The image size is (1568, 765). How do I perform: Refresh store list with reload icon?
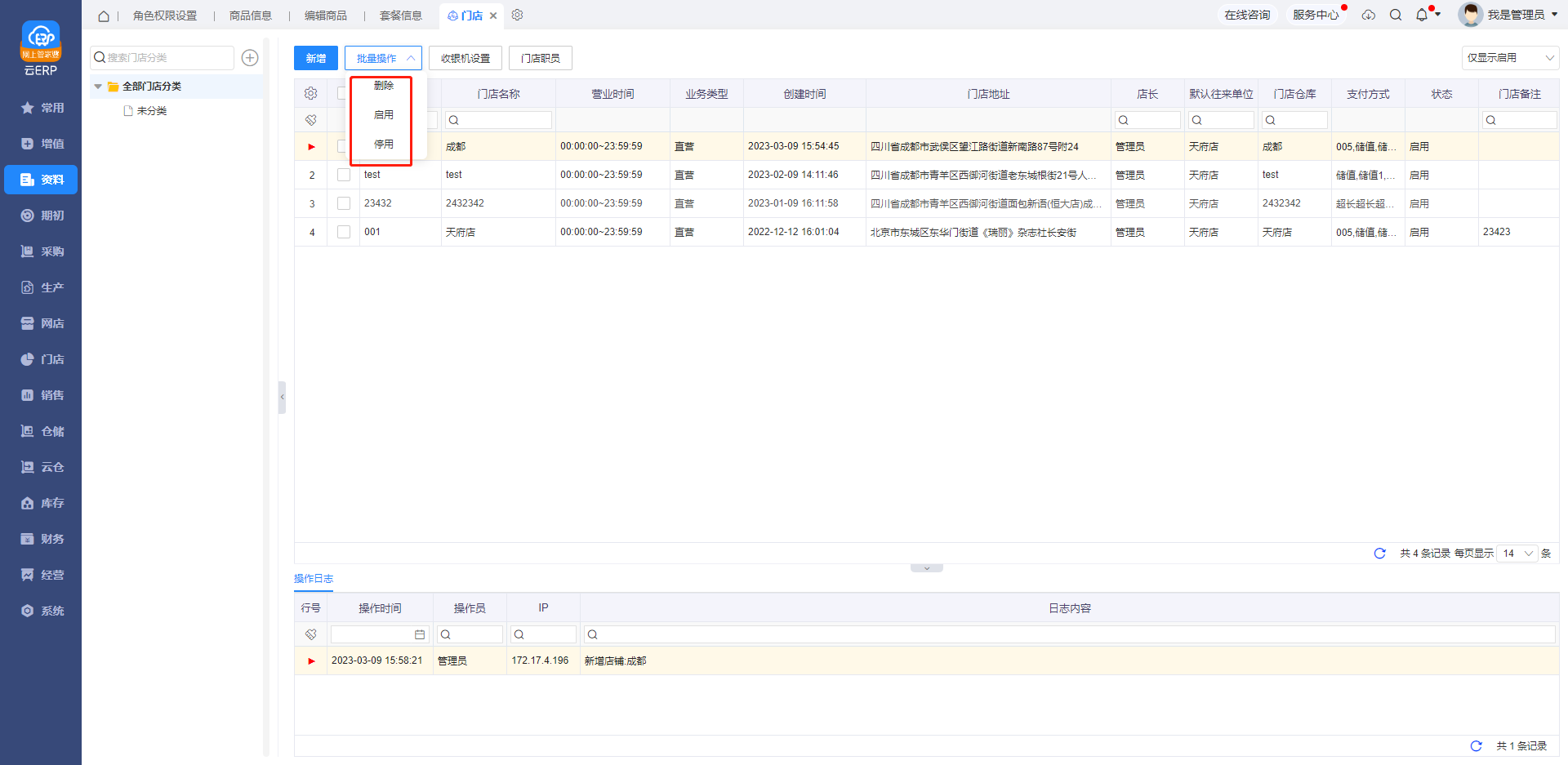tap(1379, 554)
